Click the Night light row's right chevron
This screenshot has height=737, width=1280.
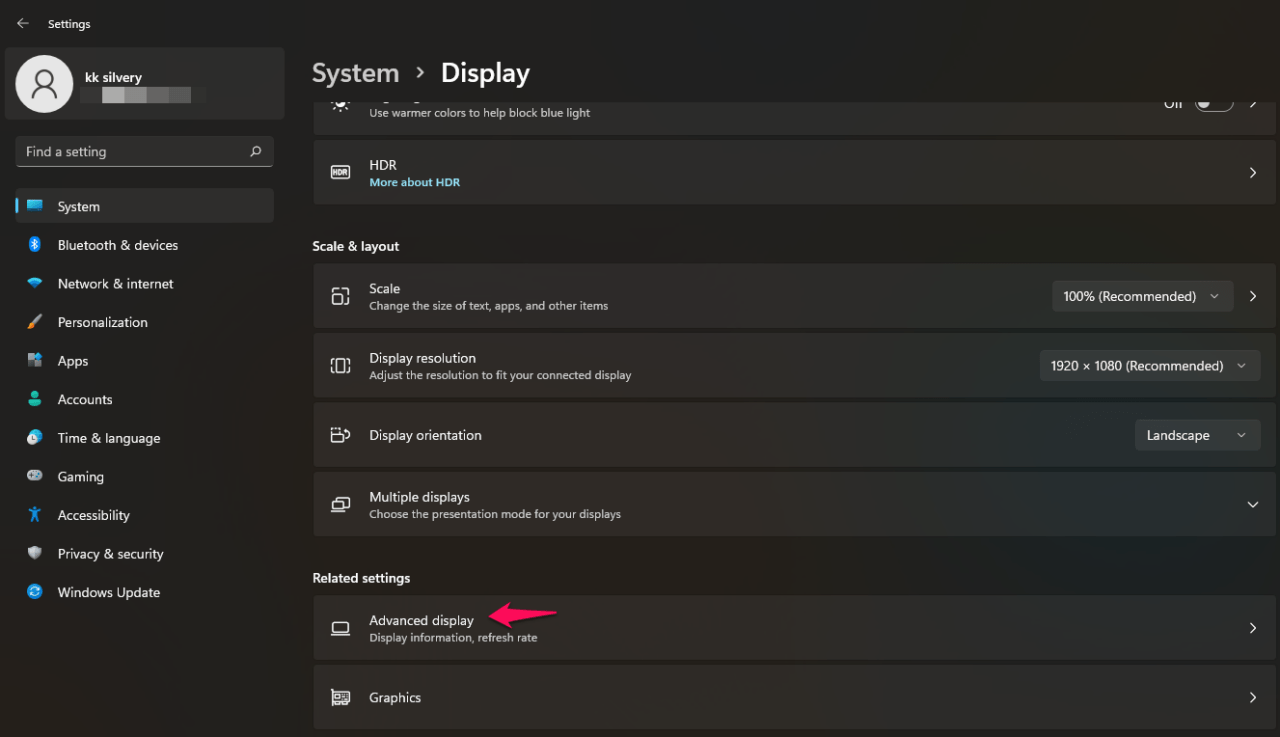(1253, 103)
